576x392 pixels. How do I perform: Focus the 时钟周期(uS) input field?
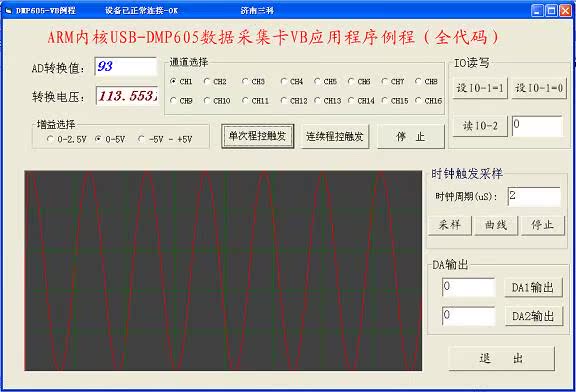point(534,196)
